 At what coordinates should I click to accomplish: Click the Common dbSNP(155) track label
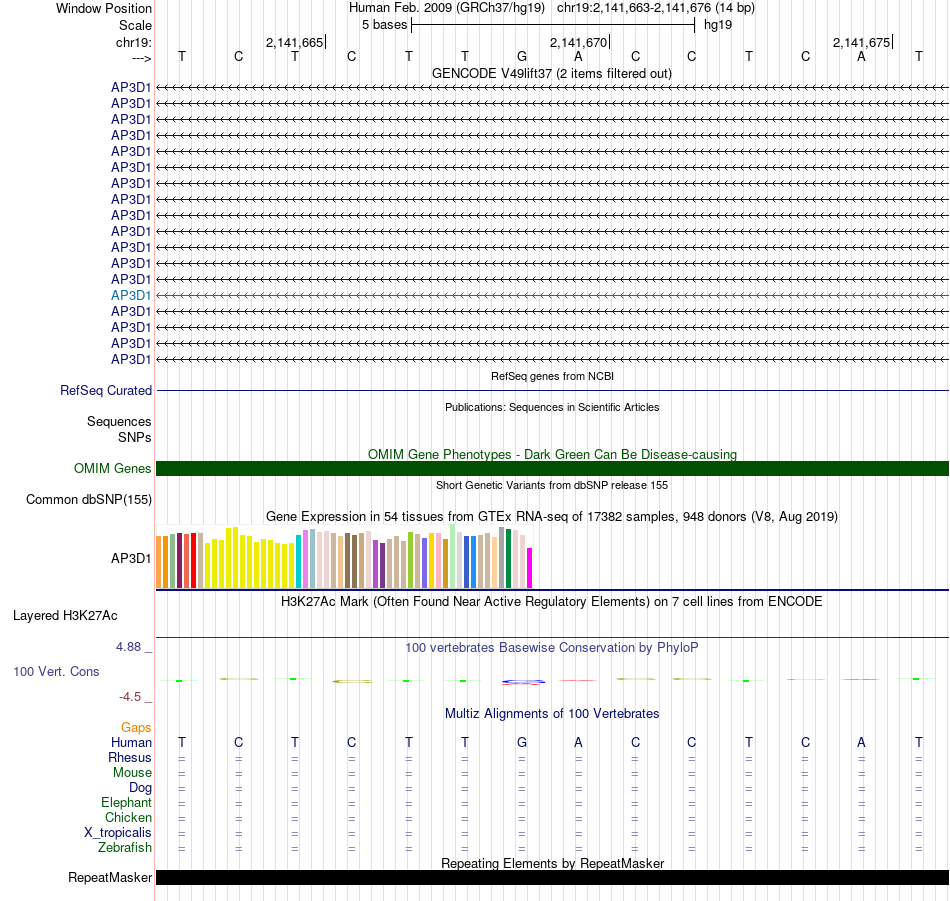(x=89, y=499)
